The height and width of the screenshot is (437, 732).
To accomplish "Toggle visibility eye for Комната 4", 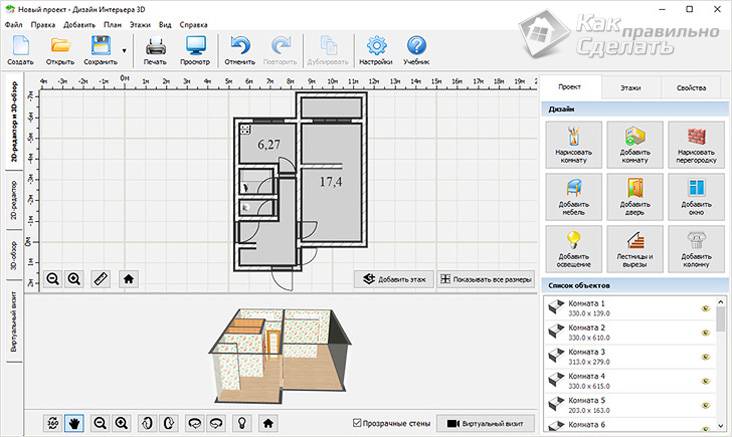I will [706, 381].
